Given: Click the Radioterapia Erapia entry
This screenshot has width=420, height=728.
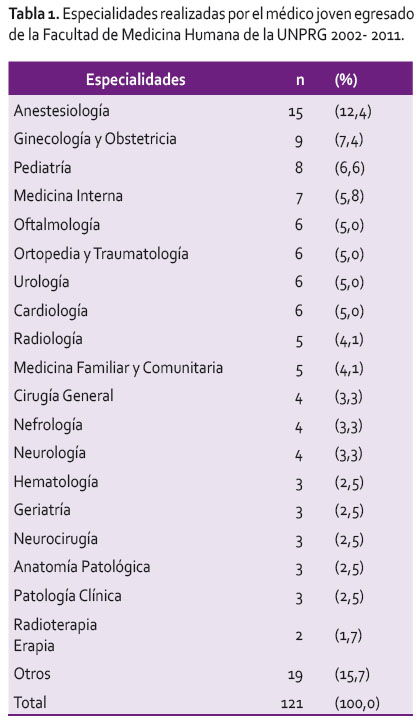Looking at the screenshot, I should point(55,635).
